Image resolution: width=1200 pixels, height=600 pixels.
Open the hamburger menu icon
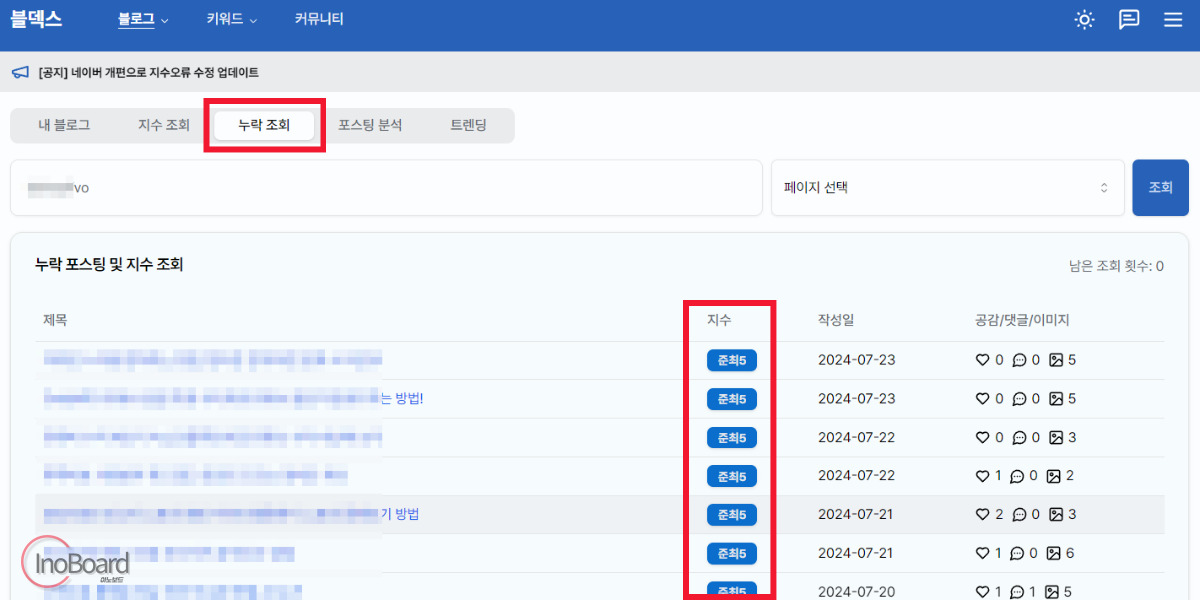click(x=1173, y=20)
